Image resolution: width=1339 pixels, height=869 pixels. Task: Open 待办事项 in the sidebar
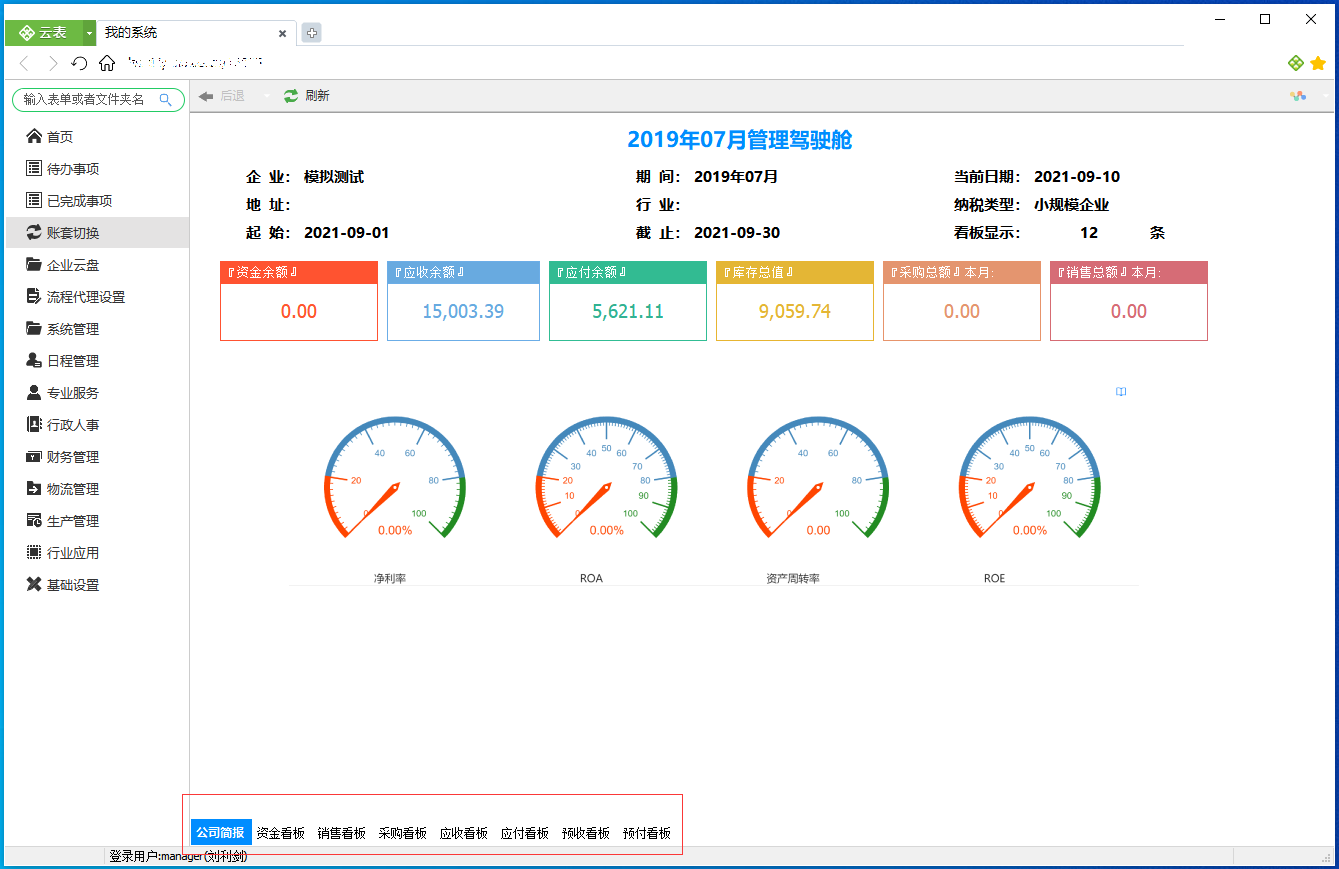coord(97,169)
